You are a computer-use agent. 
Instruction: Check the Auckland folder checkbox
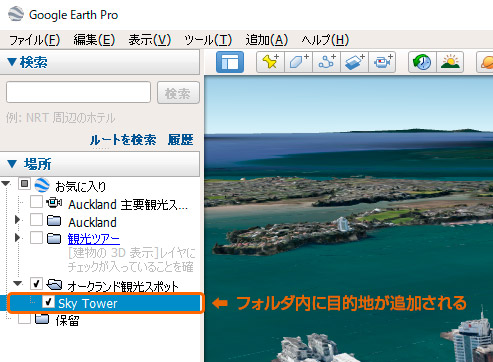[36, 220]
